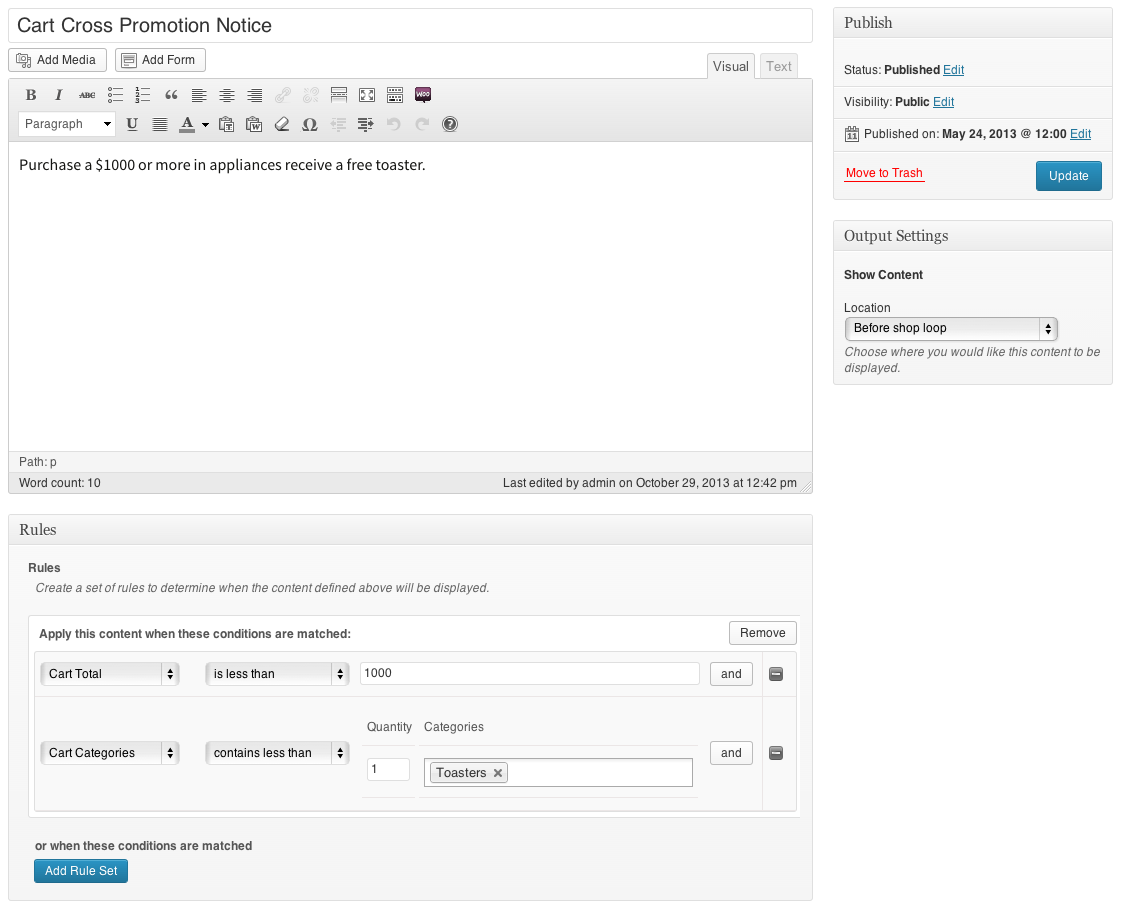1122x911 pixels.
Task: Insert a blockquote
Action: click(x=171, y=95)
